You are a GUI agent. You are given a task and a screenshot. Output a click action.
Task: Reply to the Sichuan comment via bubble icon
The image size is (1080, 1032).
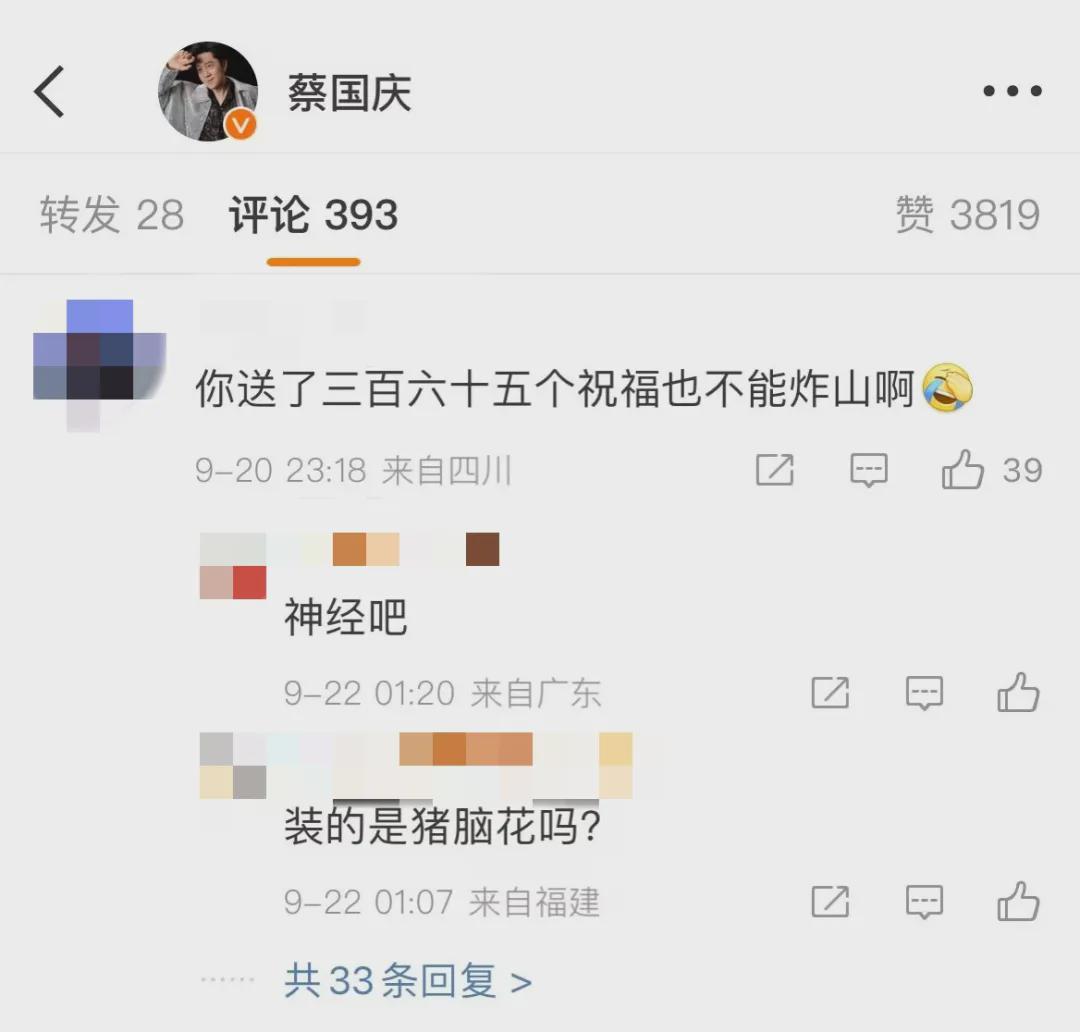(x=869, y=470)
